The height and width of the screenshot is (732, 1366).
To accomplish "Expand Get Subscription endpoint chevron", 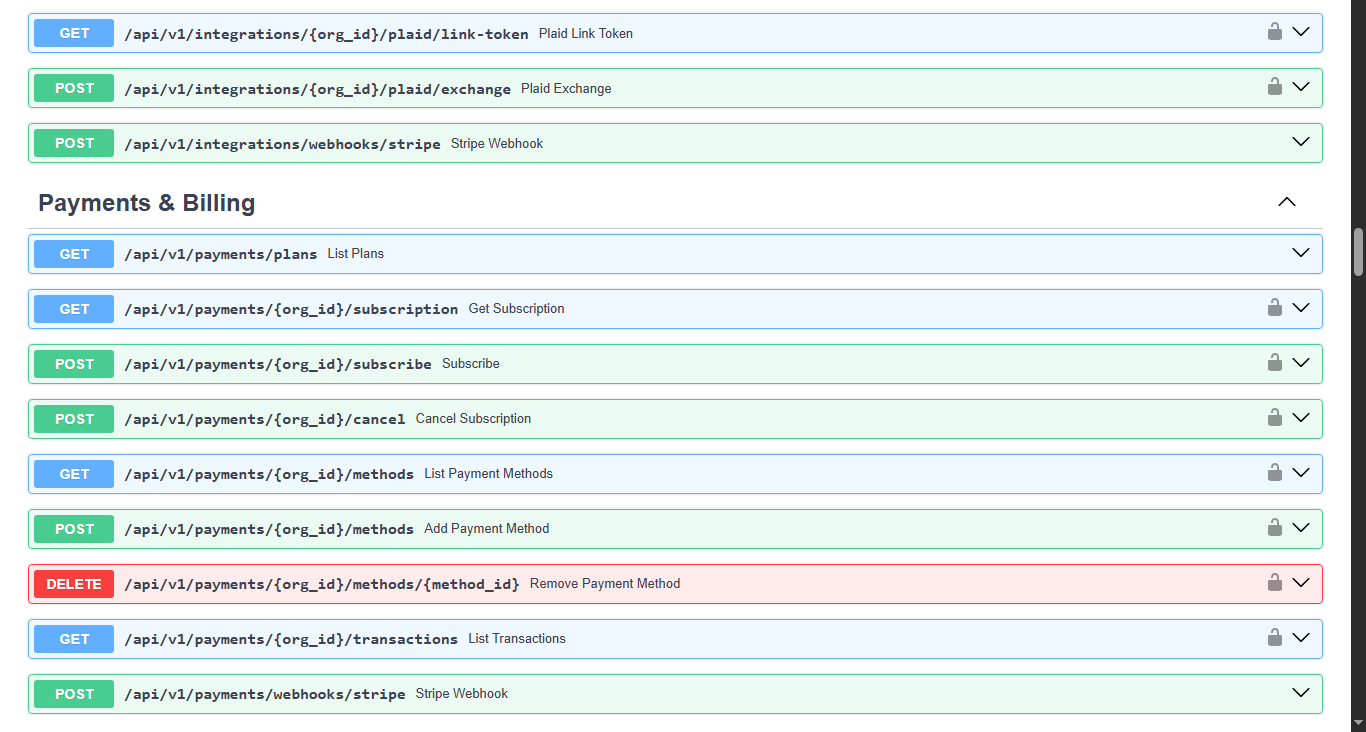I will pyautogui.click(x=1301, y=308).
